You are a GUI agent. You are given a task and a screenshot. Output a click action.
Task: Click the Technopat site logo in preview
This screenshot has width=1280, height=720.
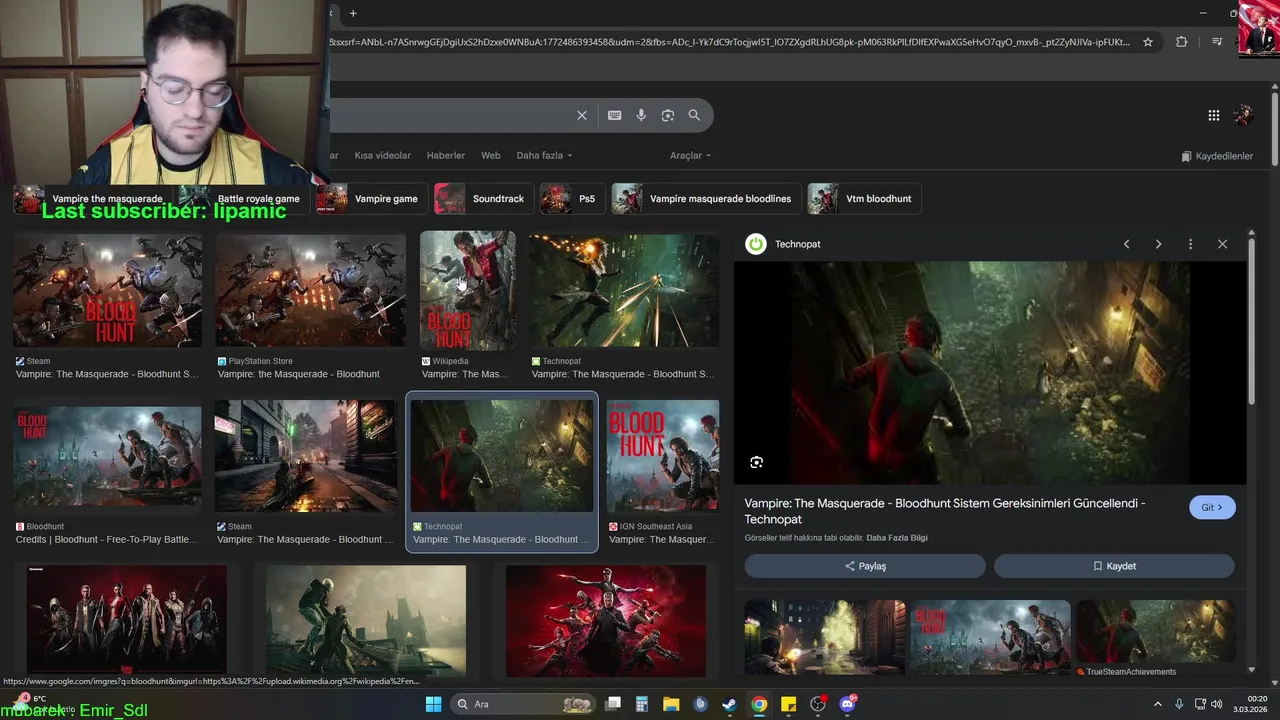coord(756,244)
